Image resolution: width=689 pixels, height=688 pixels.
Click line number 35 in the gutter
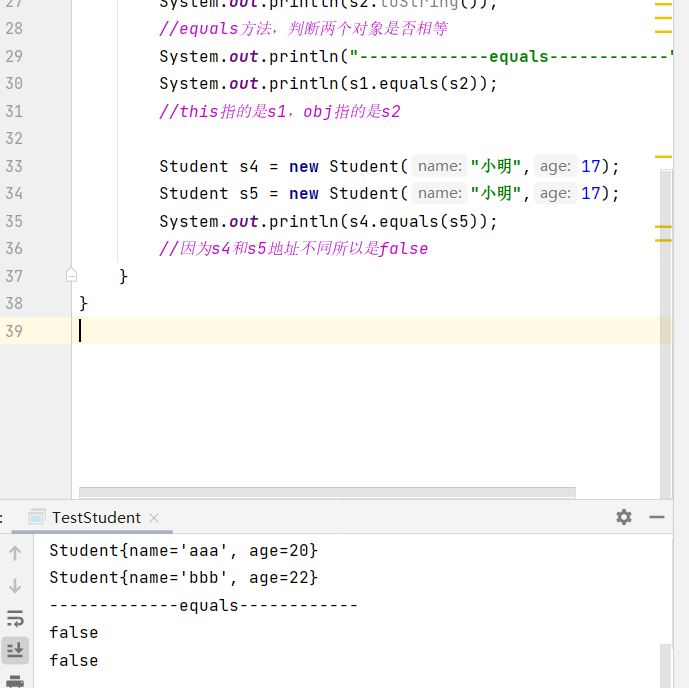14,221
